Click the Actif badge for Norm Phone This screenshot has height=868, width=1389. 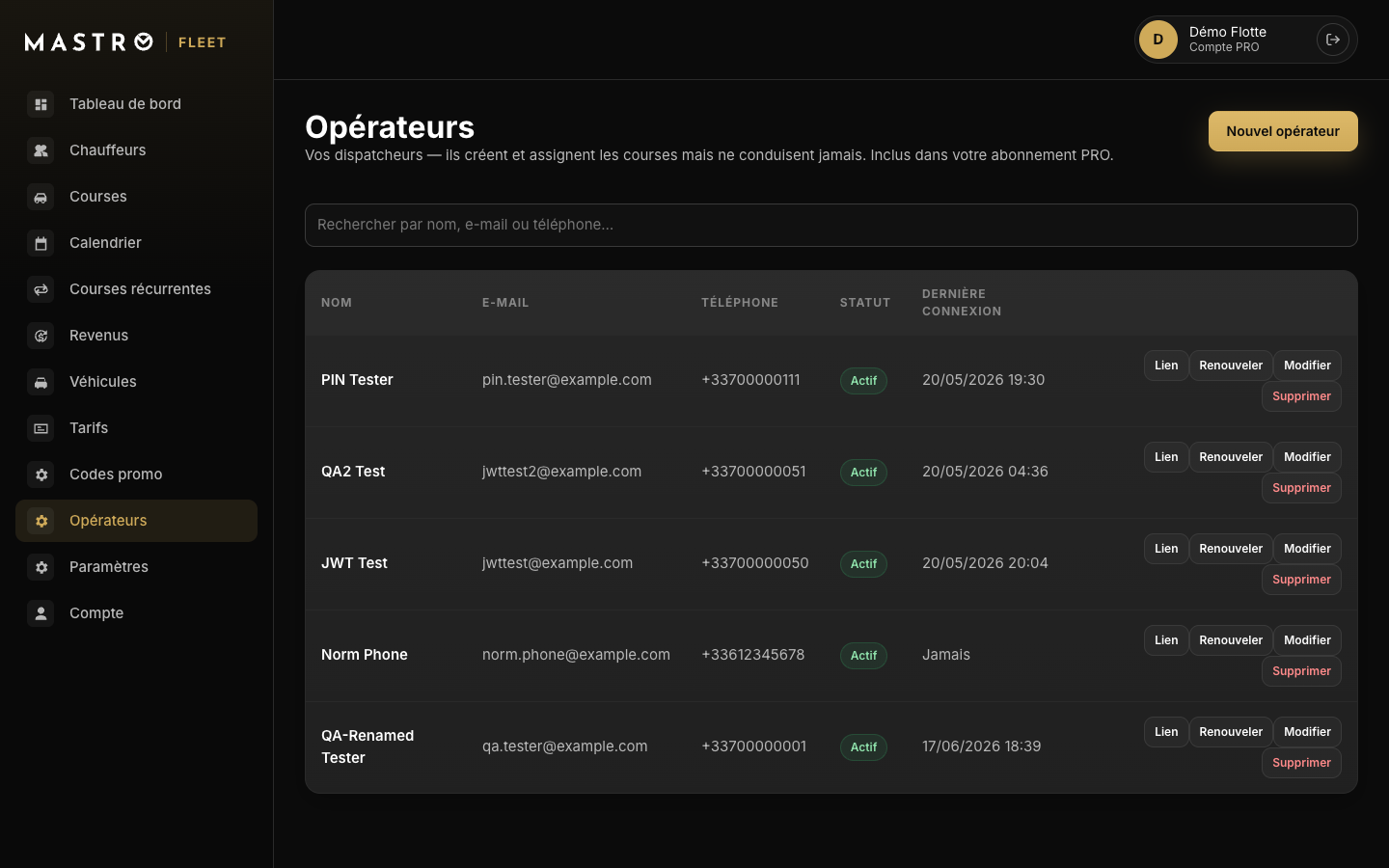pyautogui.click(x=863, y=656)
